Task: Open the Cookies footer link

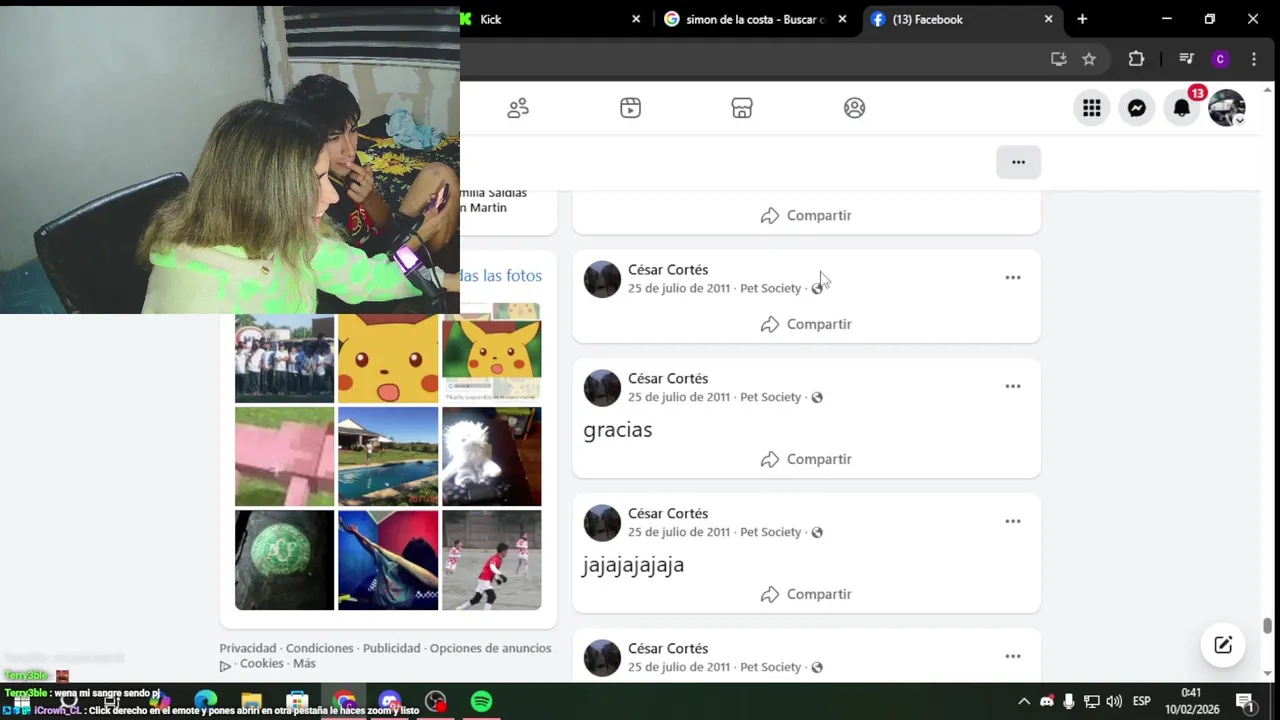Action: [x=262, y=663]
